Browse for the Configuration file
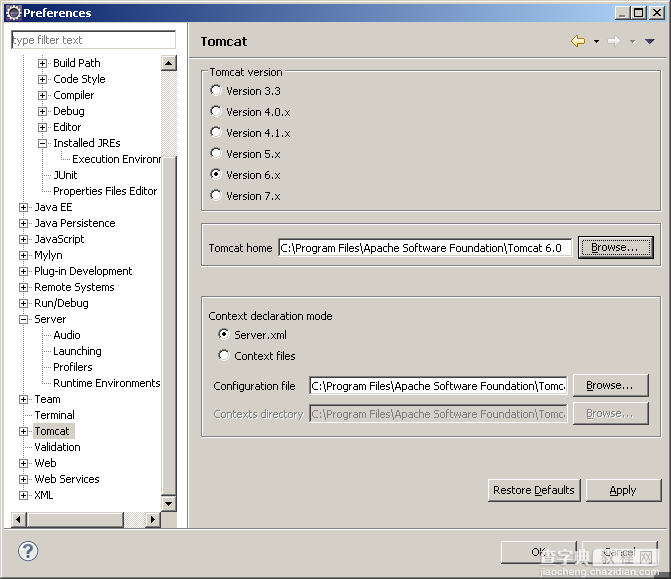The height and width of the screenshot is (579, 671). click(610, 386)
